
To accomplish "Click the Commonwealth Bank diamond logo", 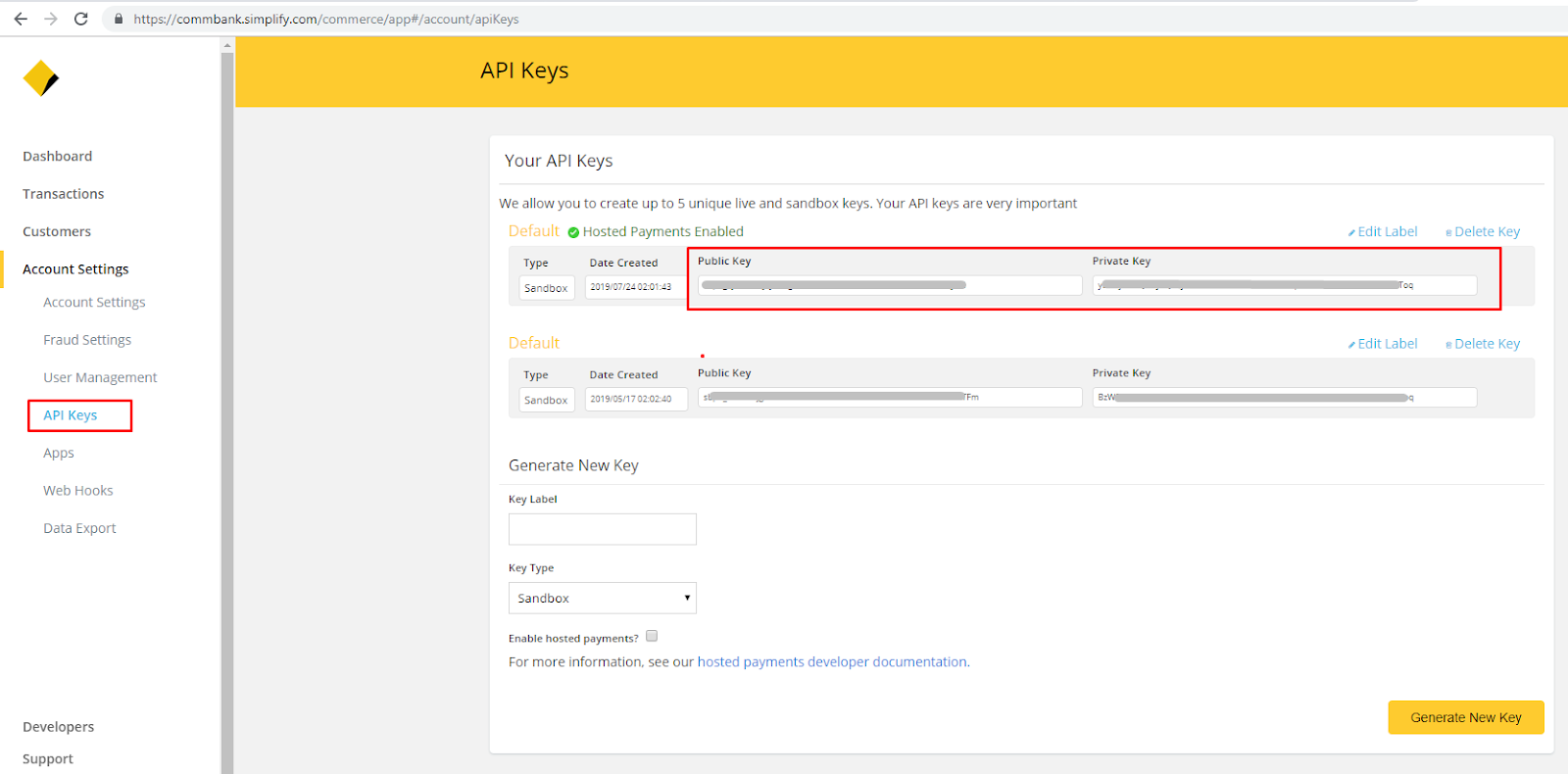I will click(x=41, y=78).
